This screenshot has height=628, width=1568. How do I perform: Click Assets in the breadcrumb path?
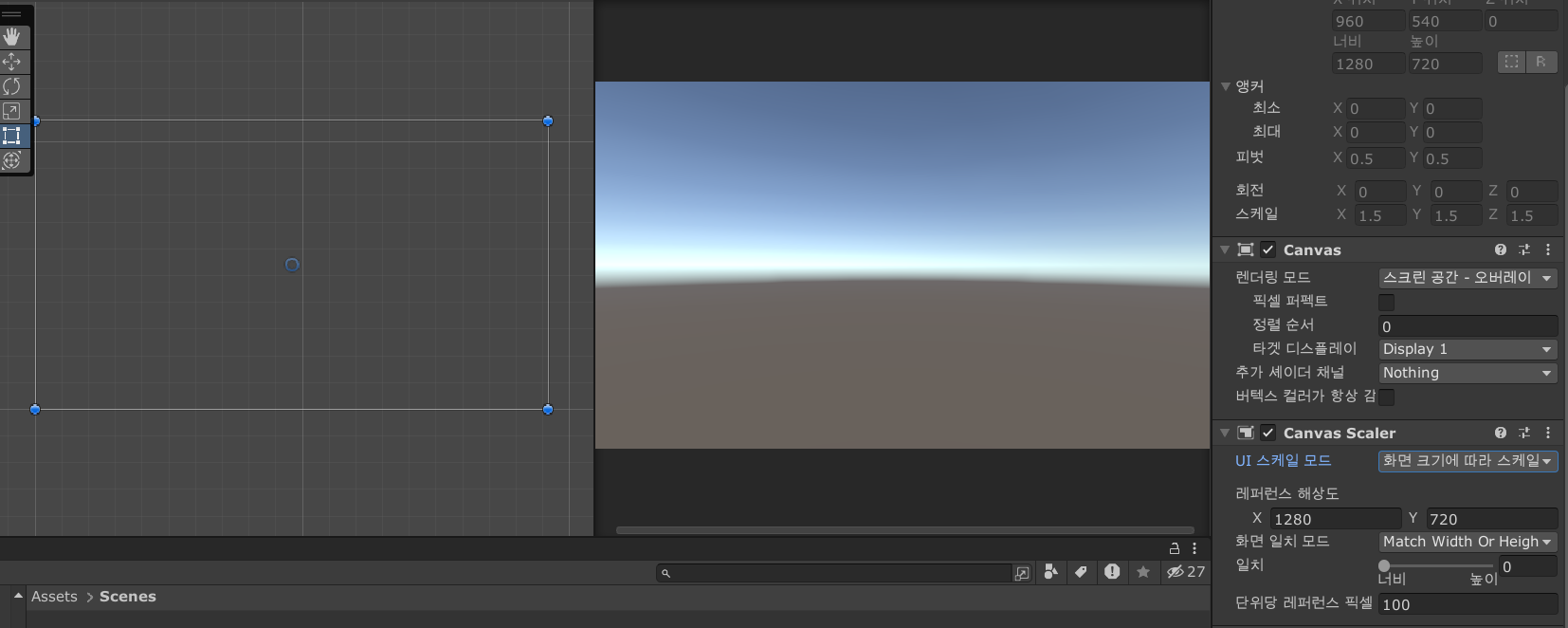click(54, 597)
